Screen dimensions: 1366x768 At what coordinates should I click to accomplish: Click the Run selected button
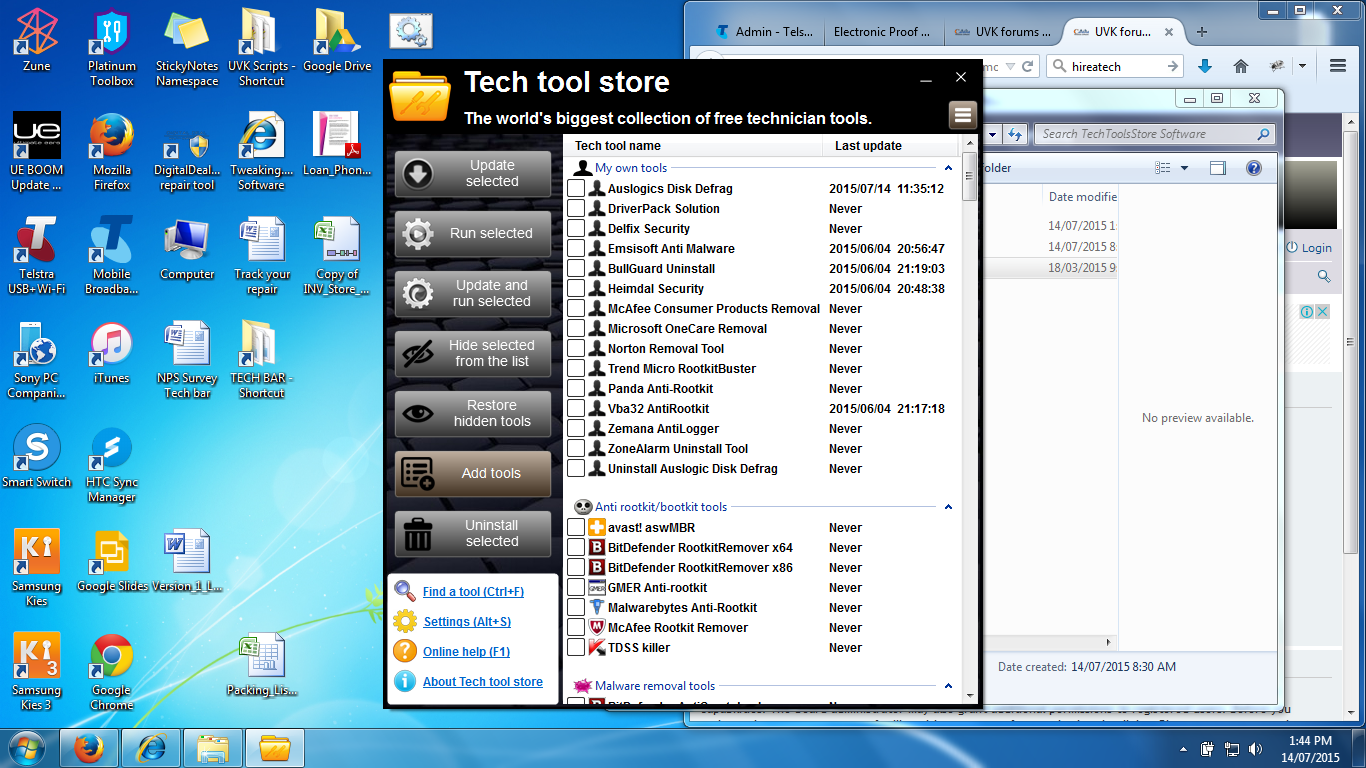pos(473,234)
